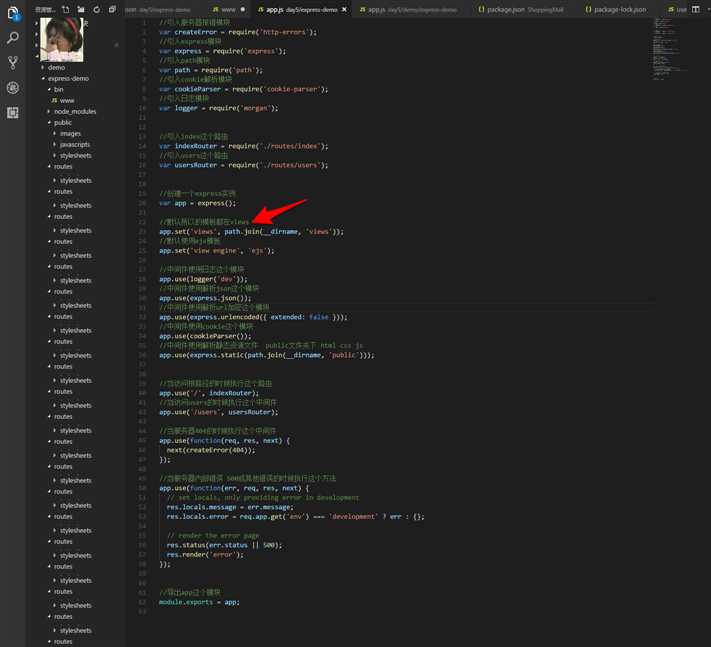
Task: Click the avatar image in the sidebar
Action: (62, 39)
